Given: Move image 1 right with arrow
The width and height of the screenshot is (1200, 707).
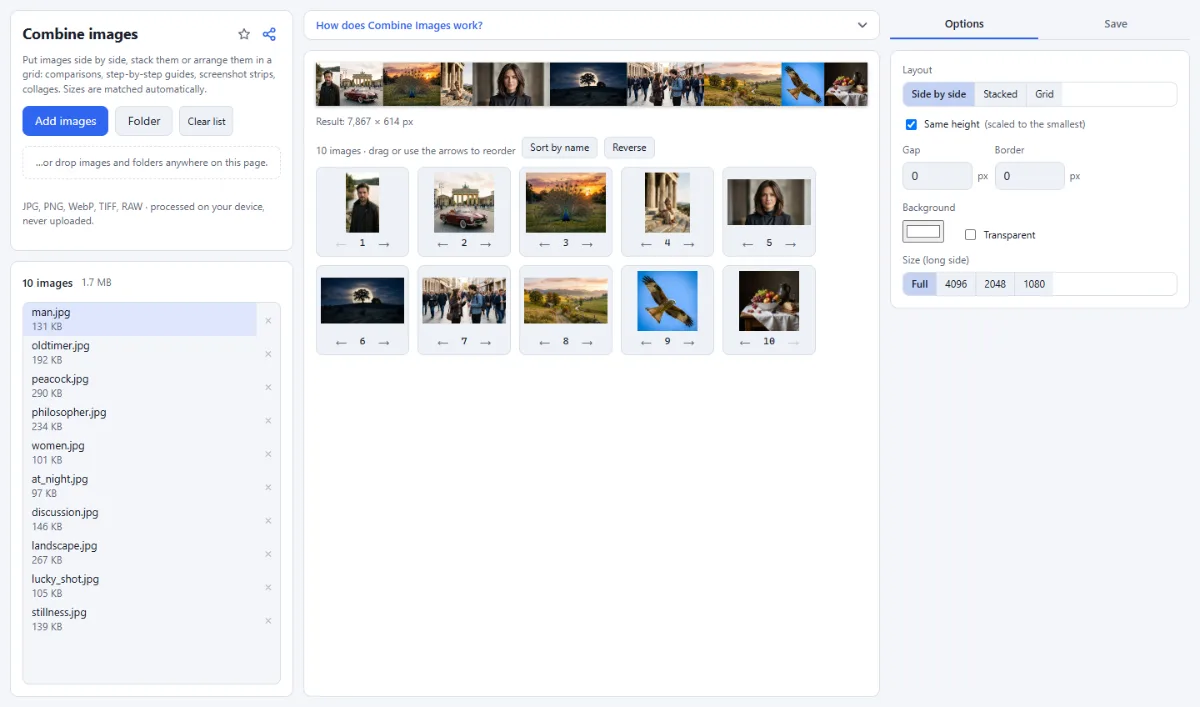Looking at the screenshot, I should pos(384,244).
